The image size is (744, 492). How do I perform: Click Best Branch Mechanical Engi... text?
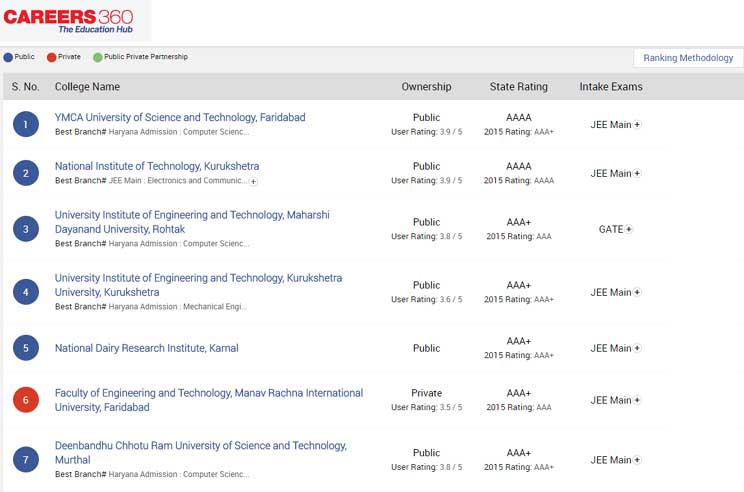[x=151, y=306]
